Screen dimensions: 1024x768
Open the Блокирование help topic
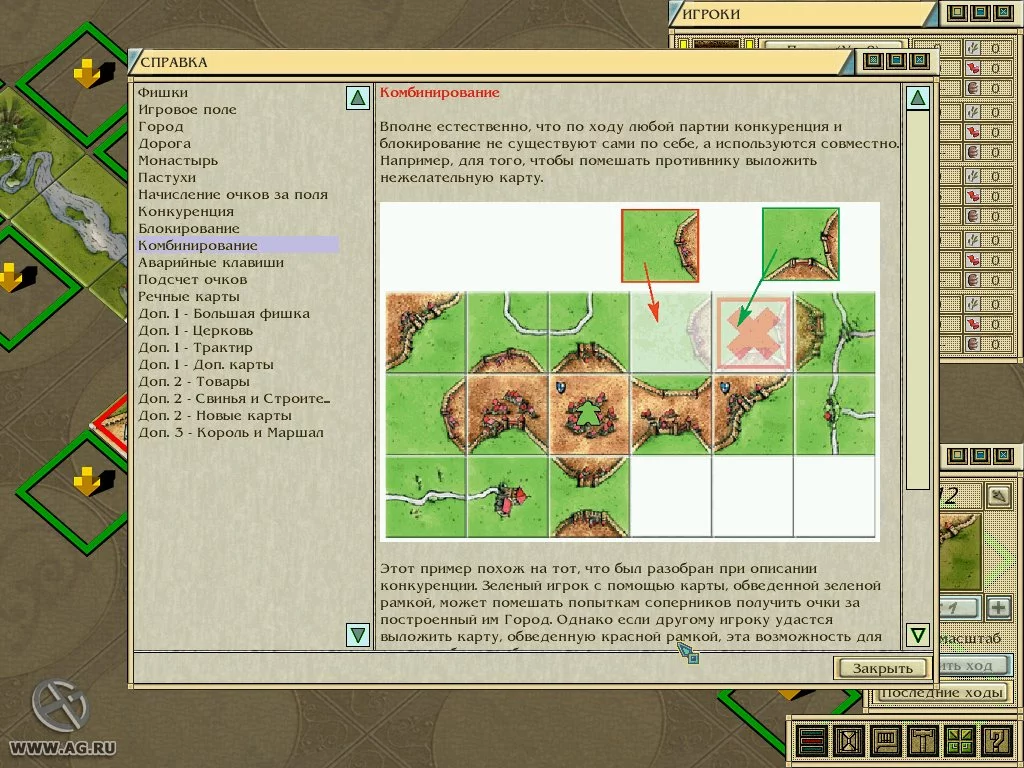pyautogui.click(x=189, y=229)
